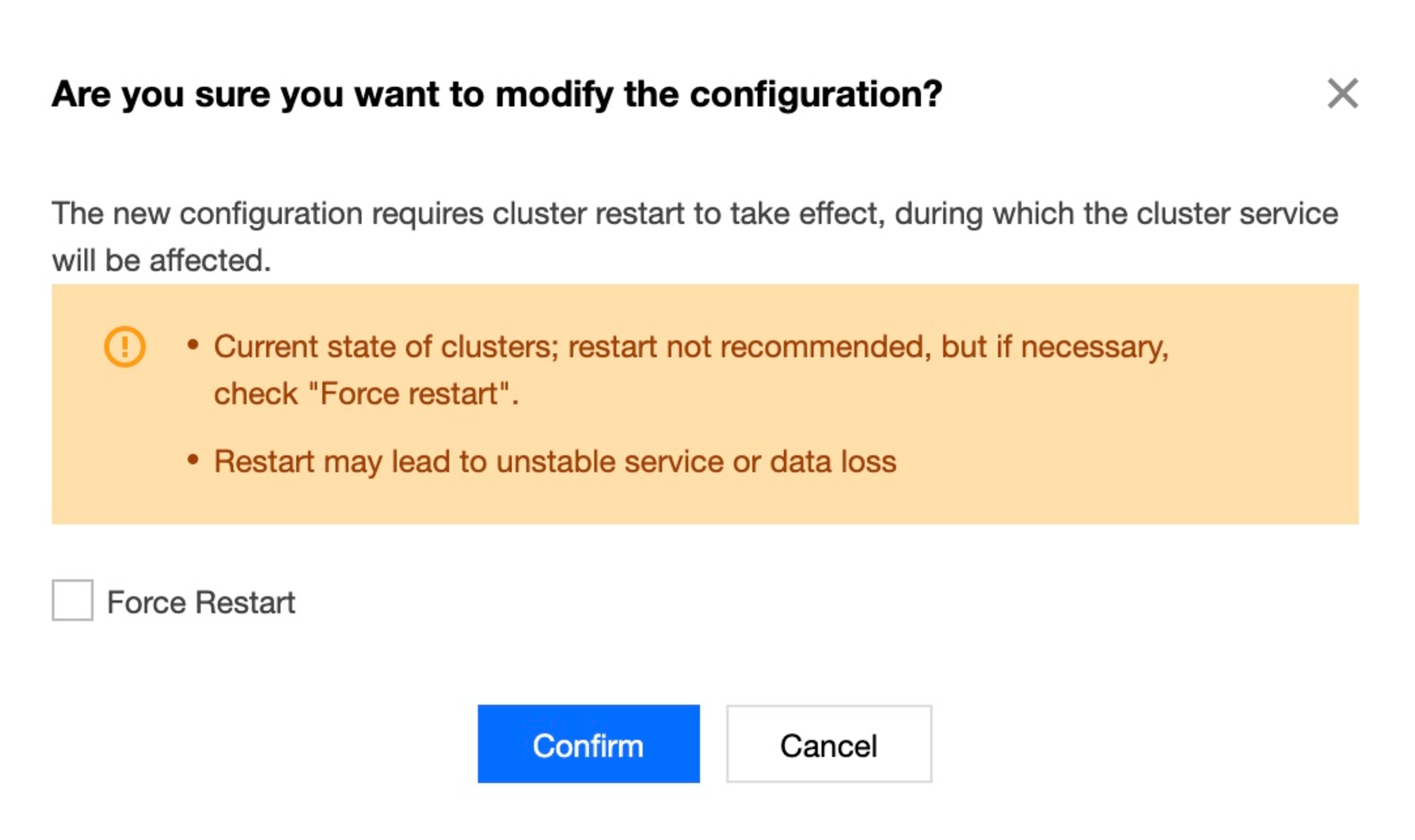Image resolution: width=1415 pixels, height=840 pixels.
Task: Click "but if necessary," in the warning
Action: coord(1055,347)
